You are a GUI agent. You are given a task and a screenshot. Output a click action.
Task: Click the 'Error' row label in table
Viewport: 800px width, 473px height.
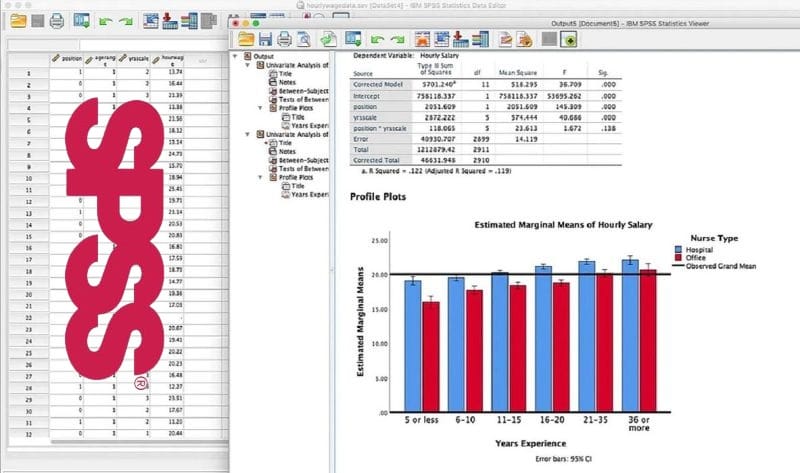coord(360,139)
